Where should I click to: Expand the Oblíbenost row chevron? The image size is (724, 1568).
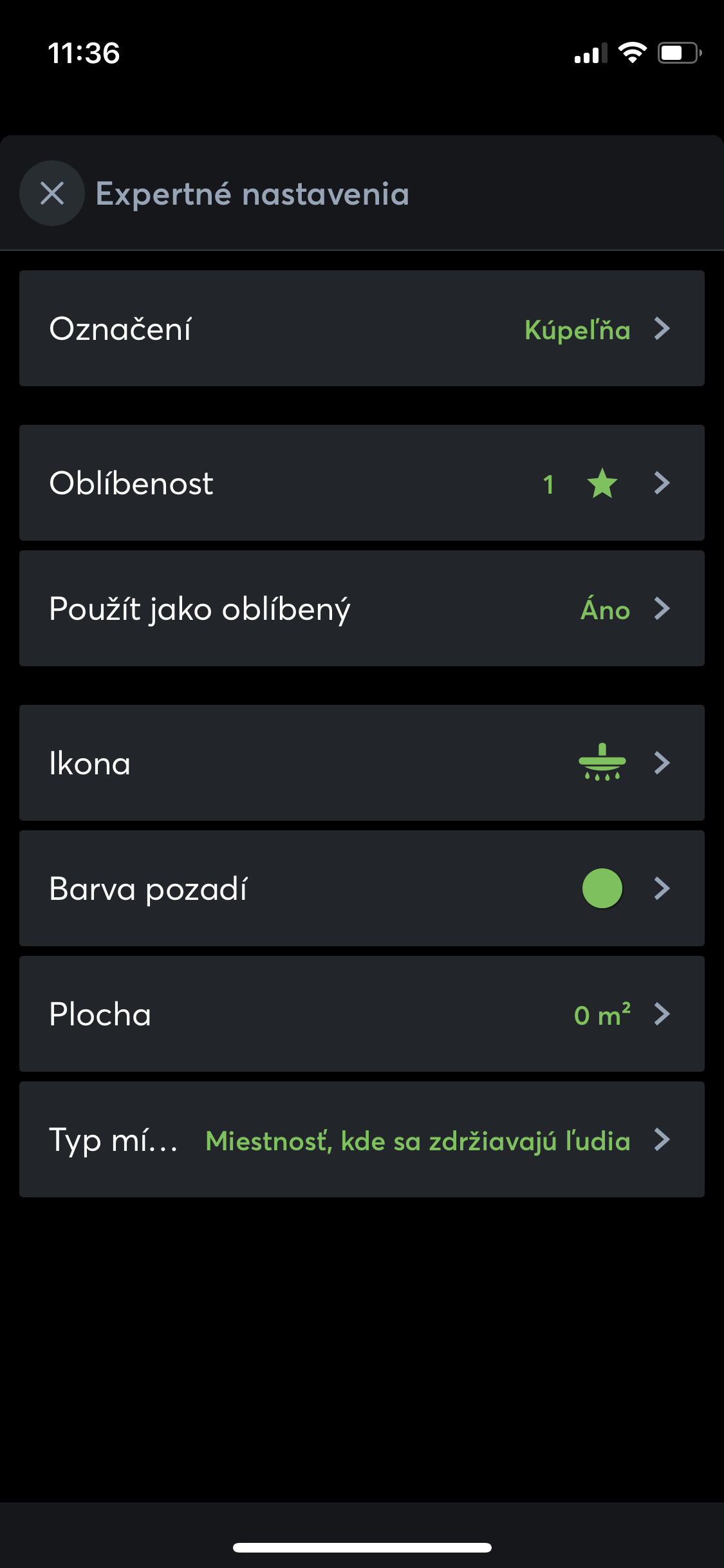[x=662, y=483]
